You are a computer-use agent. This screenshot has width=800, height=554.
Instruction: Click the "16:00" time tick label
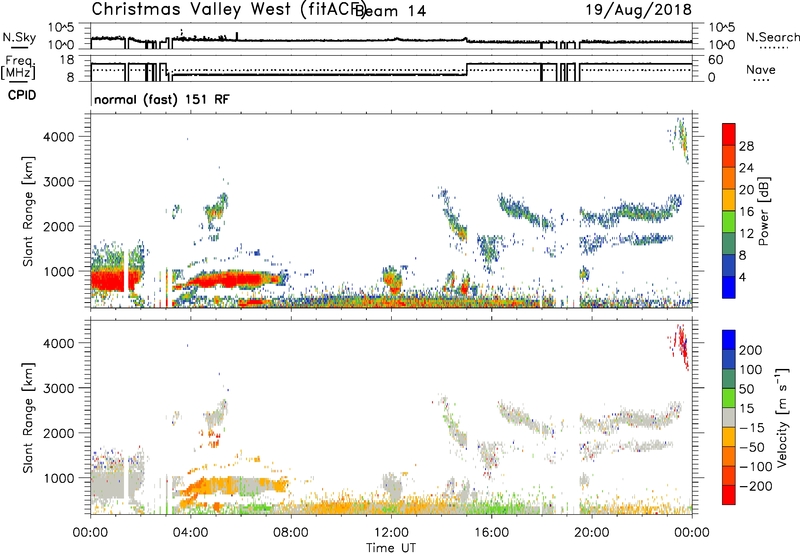(491, 533)
